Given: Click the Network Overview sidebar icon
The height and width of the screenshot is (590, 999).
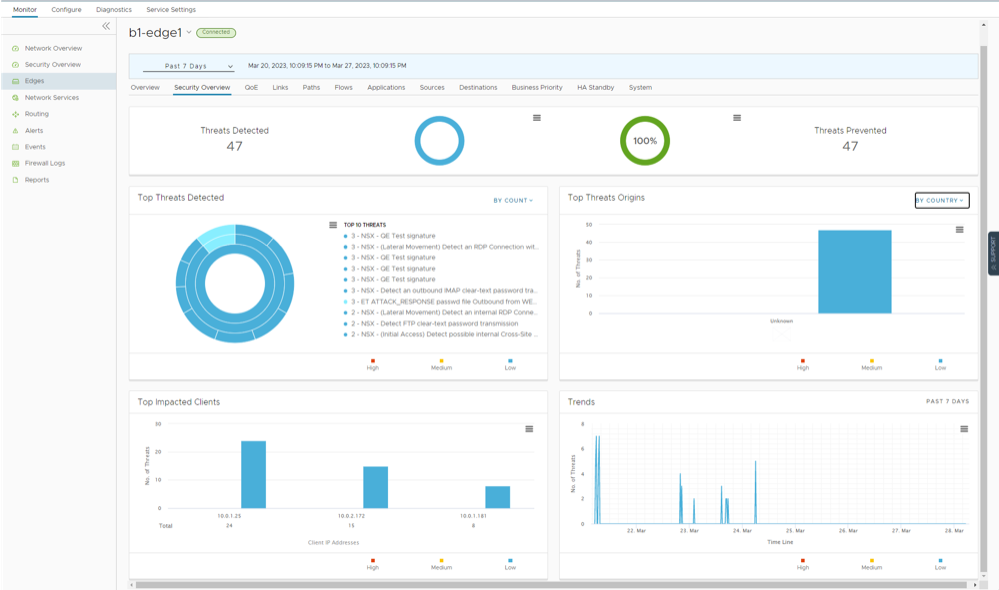Looking at the screenshot, I should (15, 48).
